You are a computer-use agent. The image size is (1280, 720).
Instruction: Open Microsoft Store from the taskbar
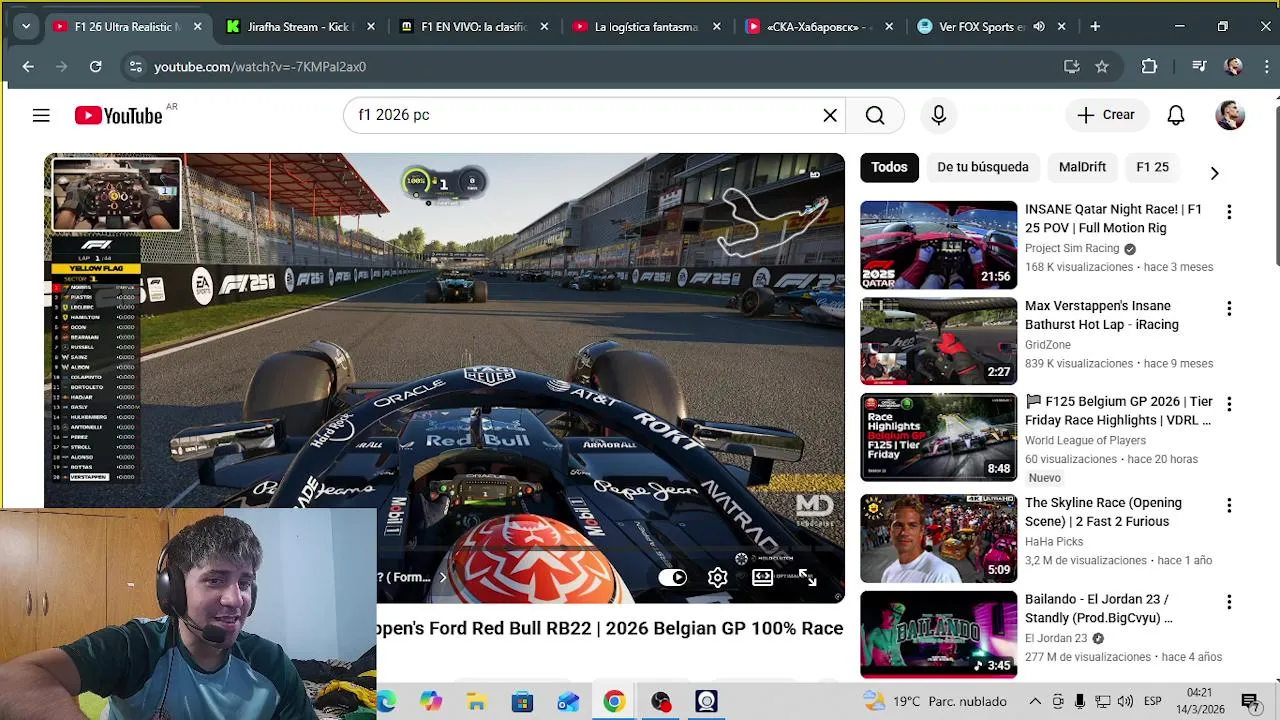pyautogui.click(x=522, y=702)
